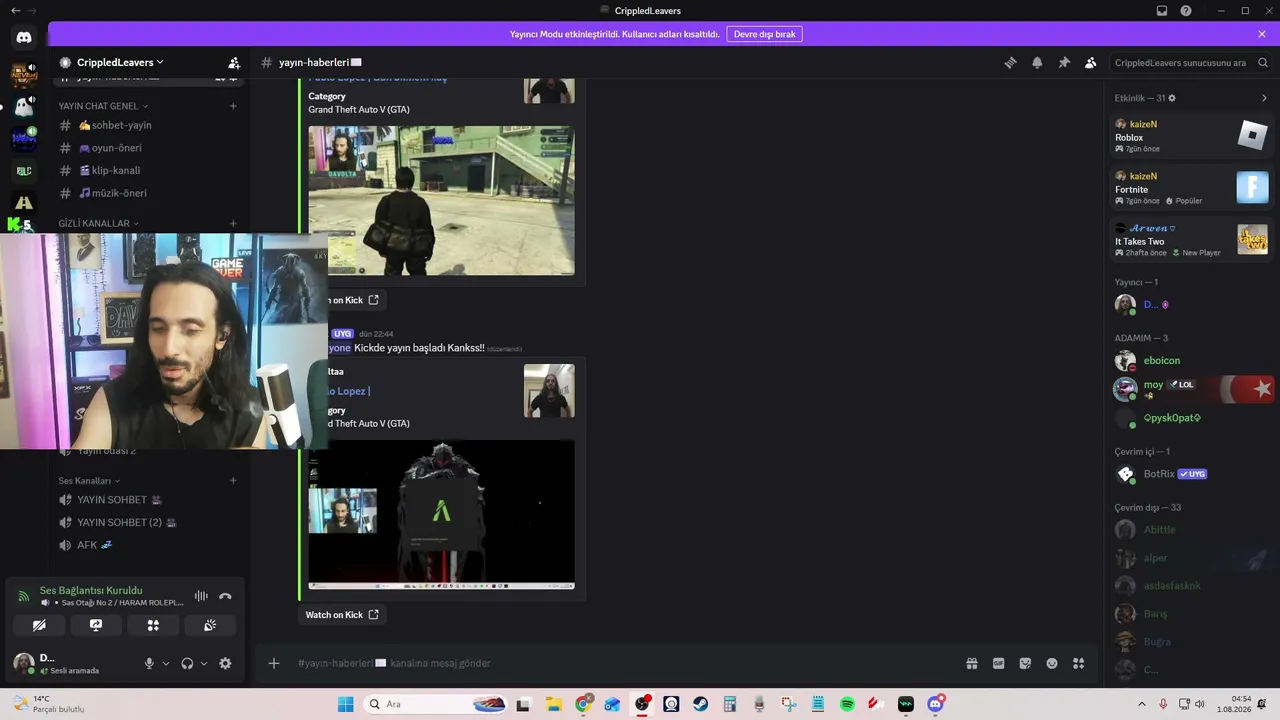The image size is (1280, 720).
Task: Toggle the camera in the voice panel
Action: coord(39,625)
